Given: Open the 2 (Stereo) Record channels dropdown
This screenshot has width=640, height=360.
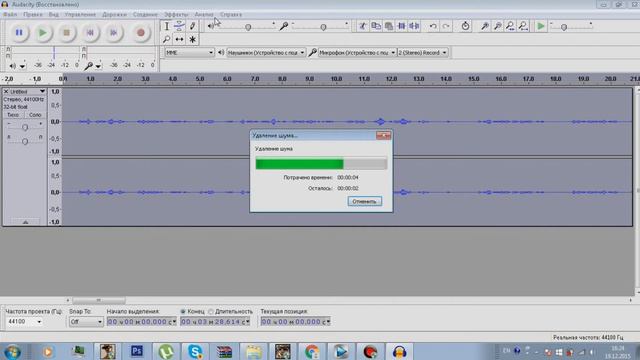Looking at the screenshot, I should tap(422, 53).
